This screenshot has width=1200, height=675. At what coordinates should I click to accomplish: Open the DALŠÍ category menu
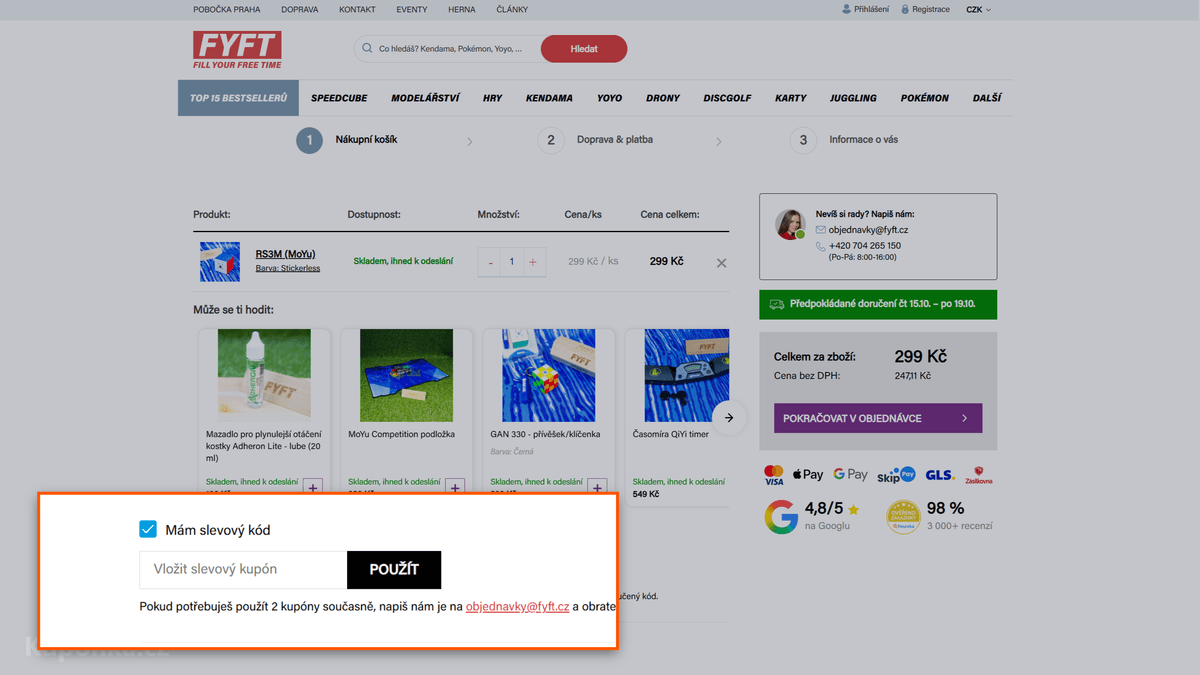click(987, 98)
